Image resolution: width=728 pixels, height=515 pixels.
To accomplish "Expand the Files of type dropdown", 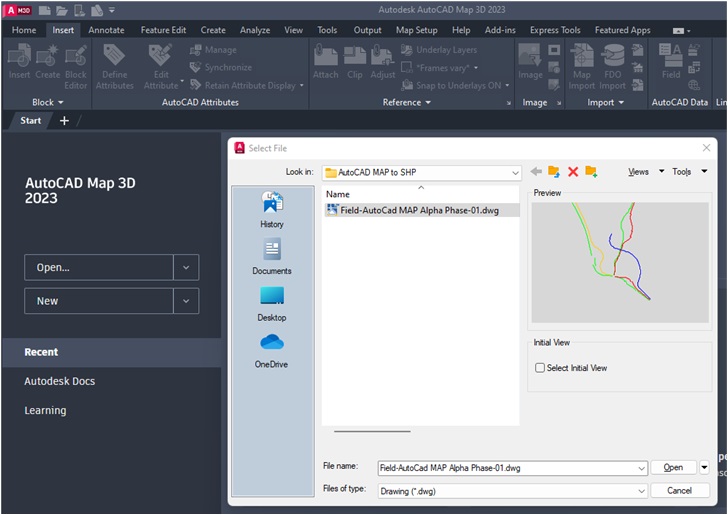I will [x=641, y=491].
